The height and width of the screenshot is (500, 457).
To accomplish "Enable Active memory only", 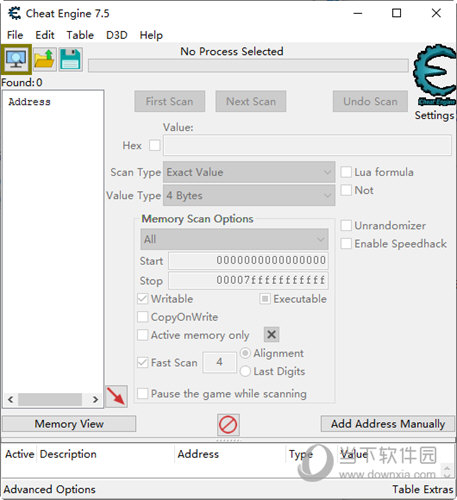I will tap(142, 335).
